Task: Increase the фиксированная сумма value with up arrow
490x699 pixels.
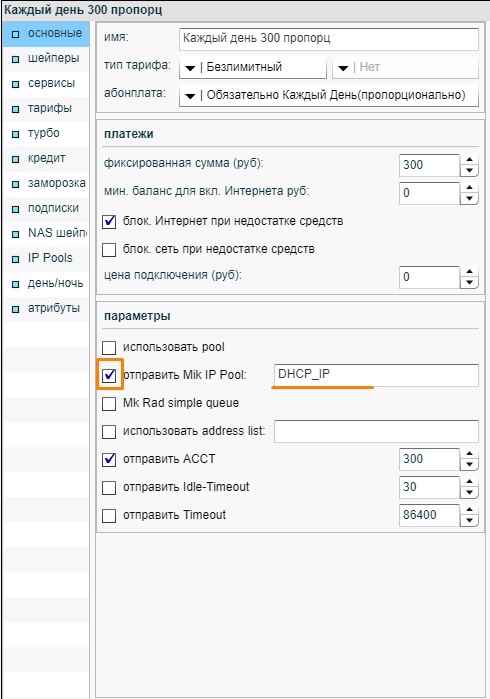Action: coord(469,160)
